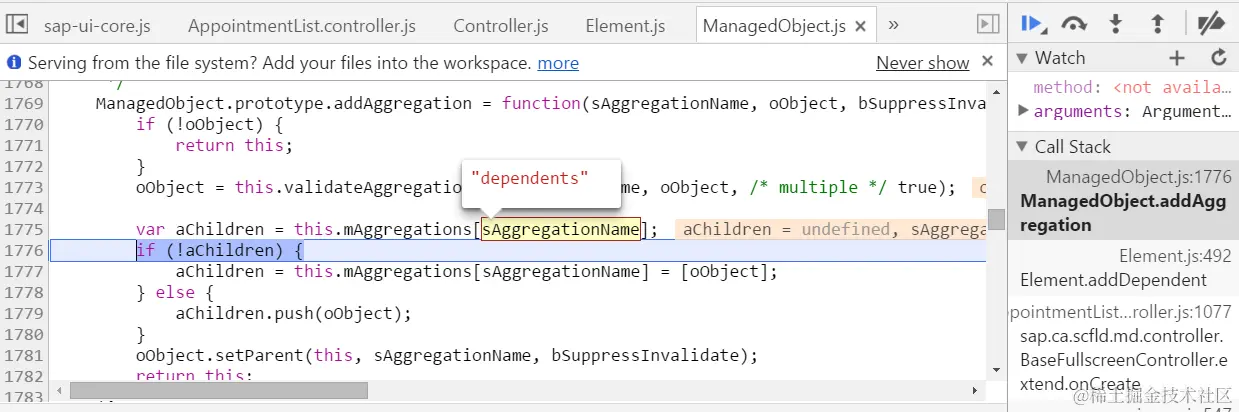Screen dimensions: 1239x412
Task: Open AppointmentList.controller.js tab
Action: (x=302, y=26)
